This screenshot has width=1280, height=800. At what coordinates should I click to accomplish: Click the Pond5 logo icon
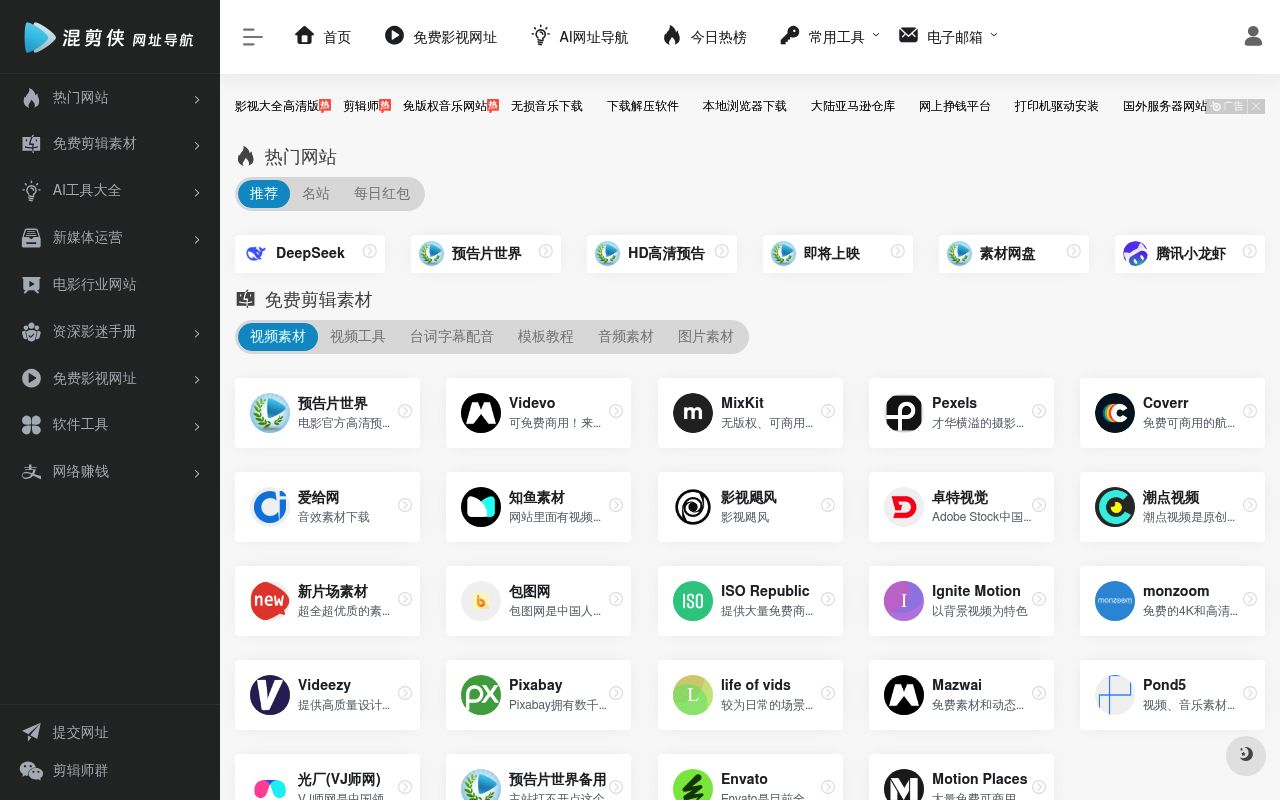1115,695
